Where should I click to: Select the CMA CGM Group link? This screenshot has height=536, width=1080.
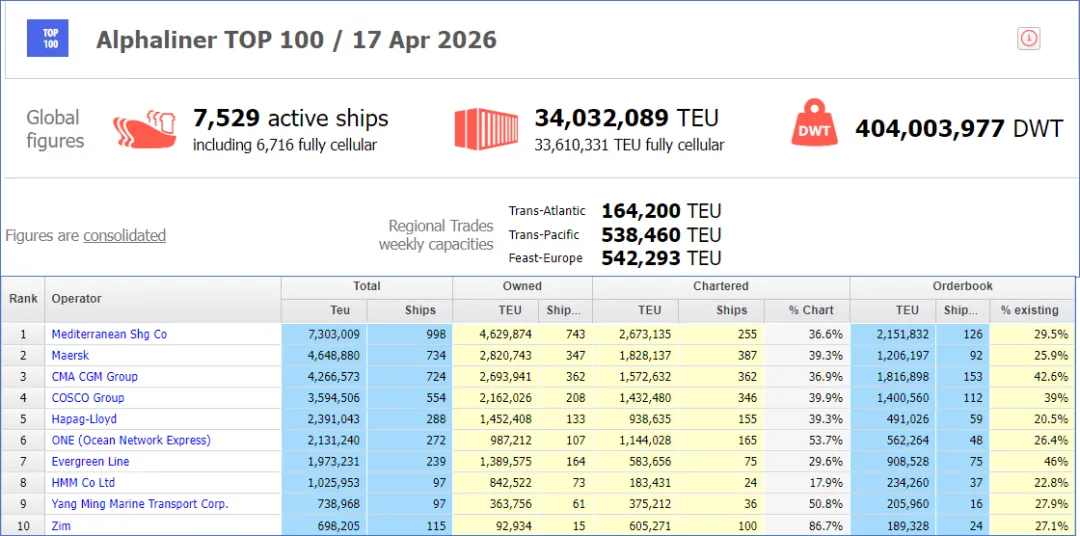coord(94,377)
